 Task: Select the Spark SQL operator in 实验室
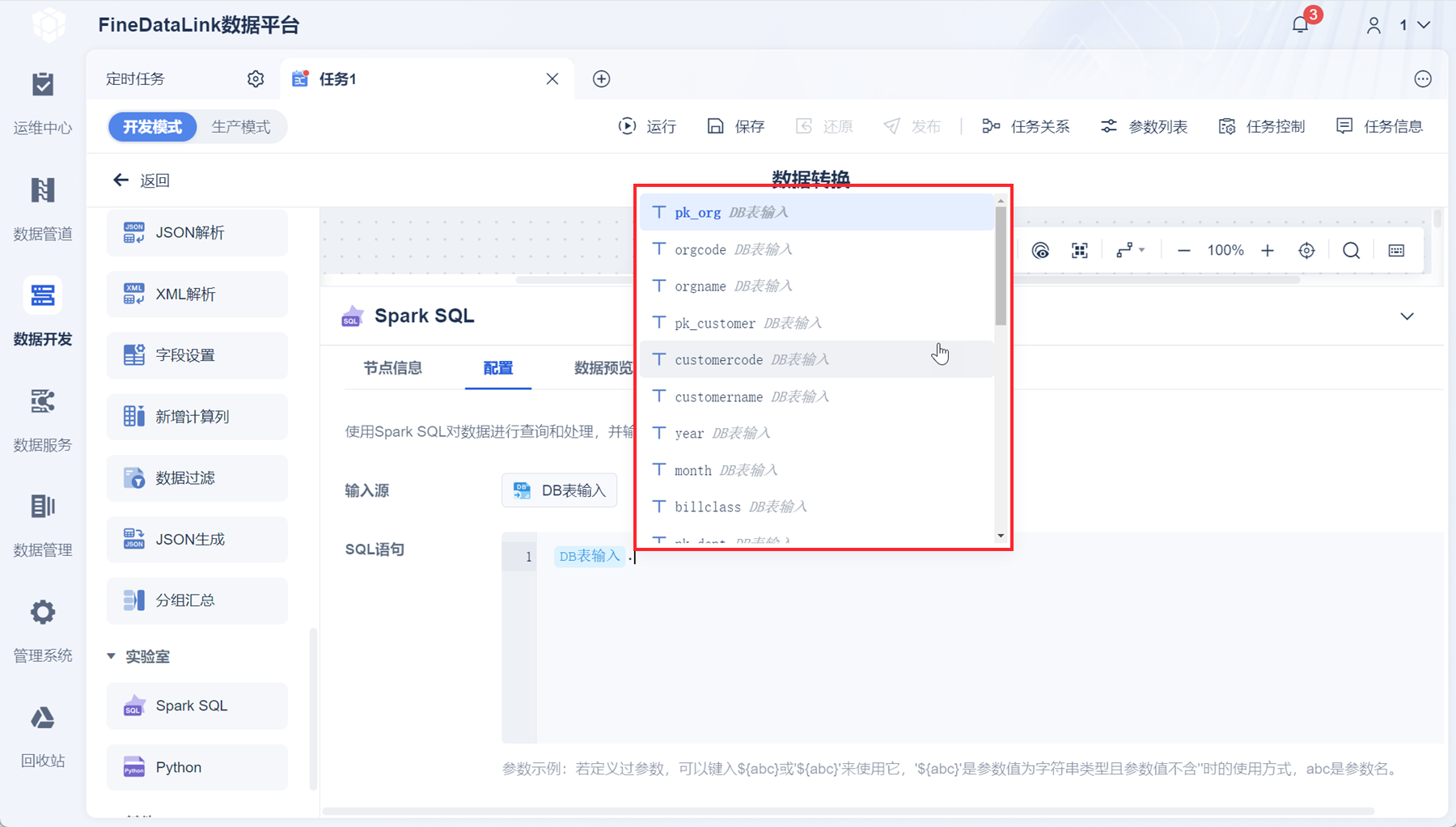click(x=197, y=706)
